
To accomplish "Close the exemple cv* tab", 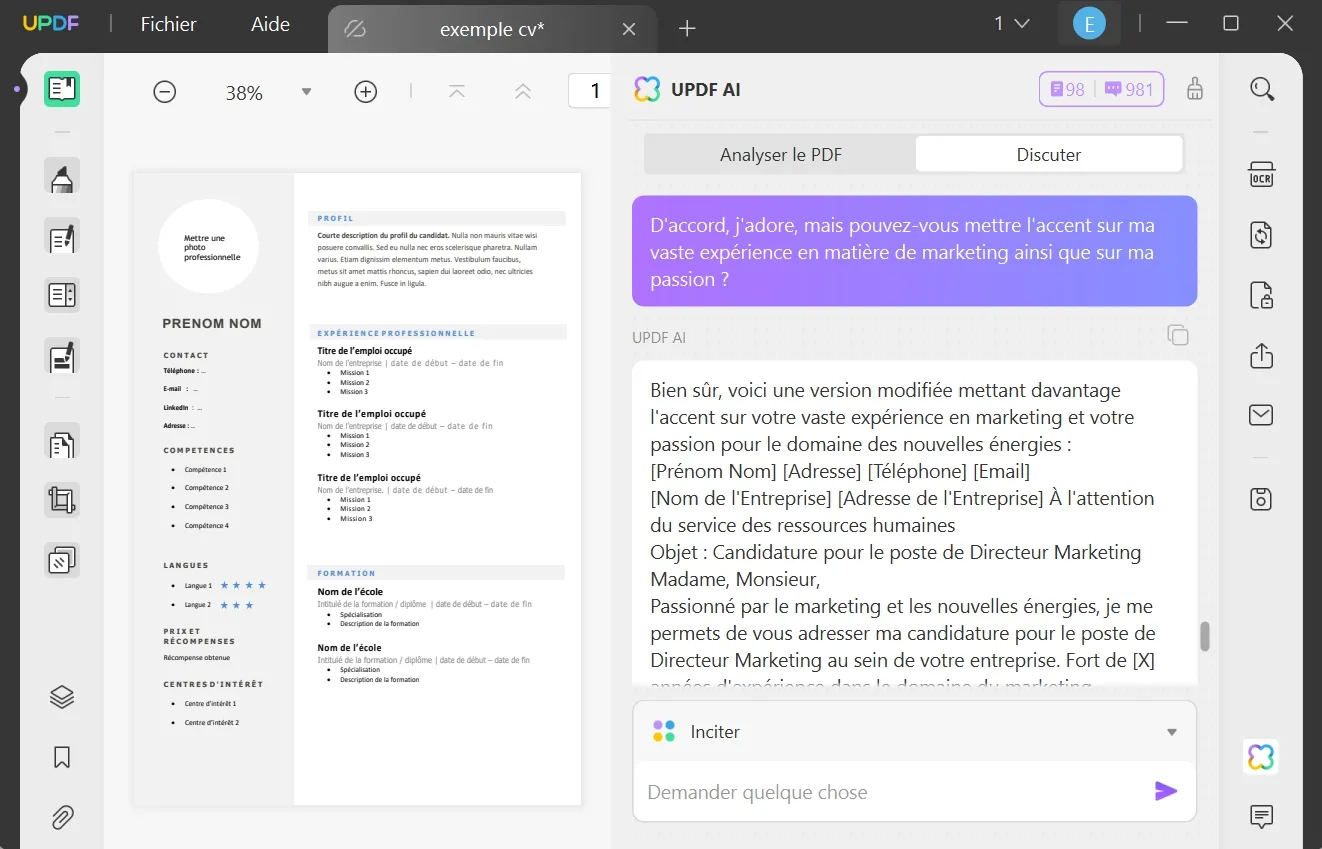I will [x=629, y=29].
